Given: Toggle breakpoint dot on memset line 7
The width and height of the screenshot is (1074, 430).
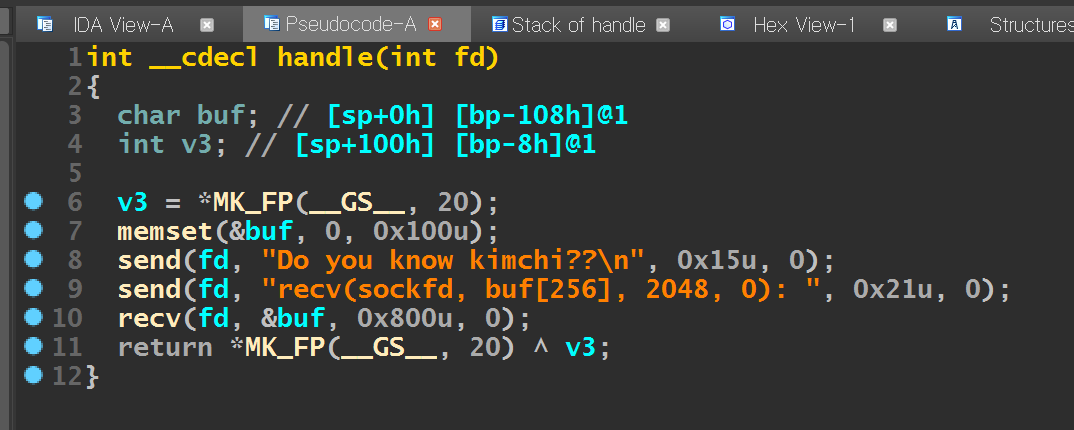Looking at the screenshot, I should click(34, 230).
